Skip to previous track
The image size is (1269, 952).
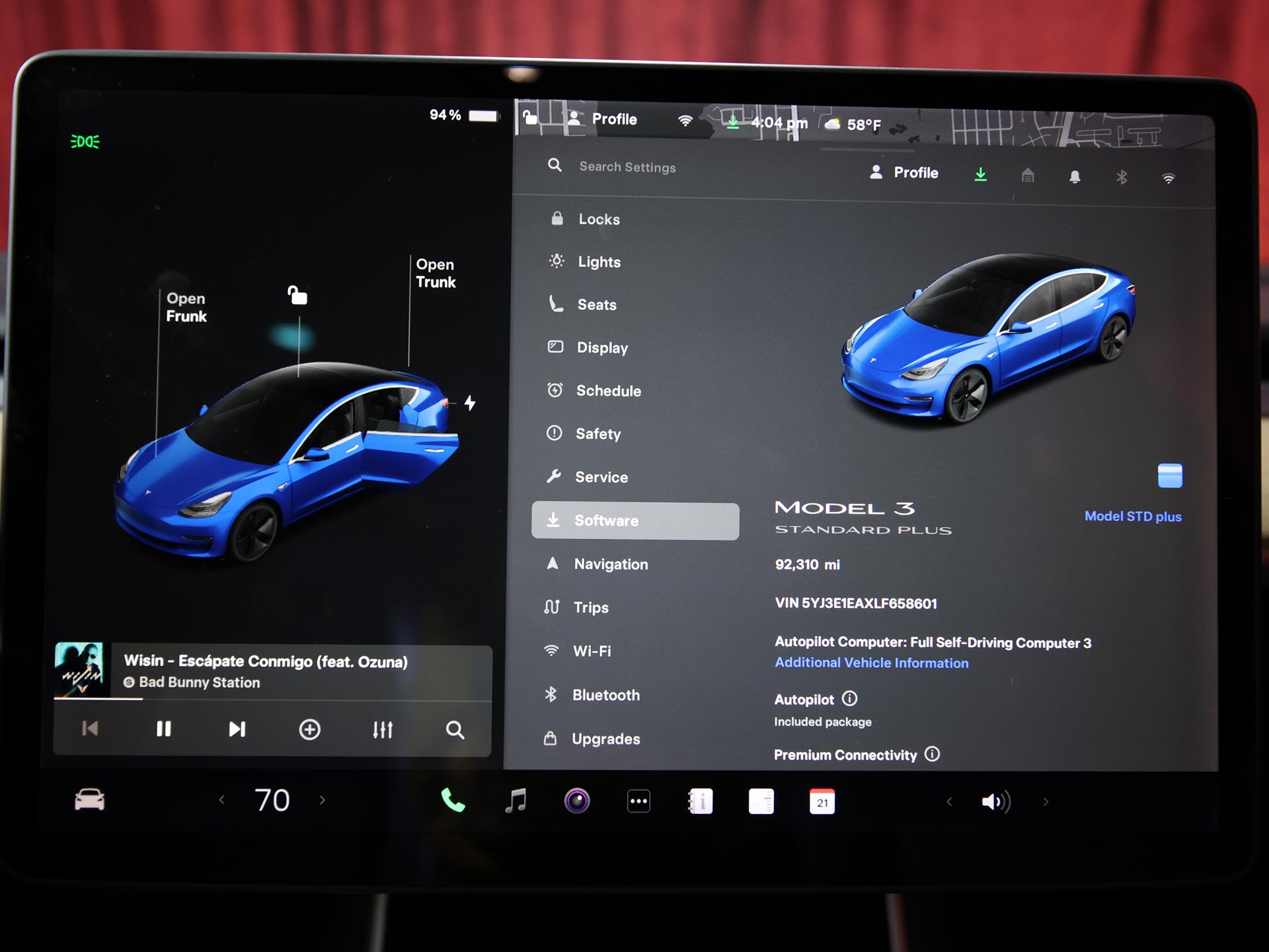(x=90, y=729)
